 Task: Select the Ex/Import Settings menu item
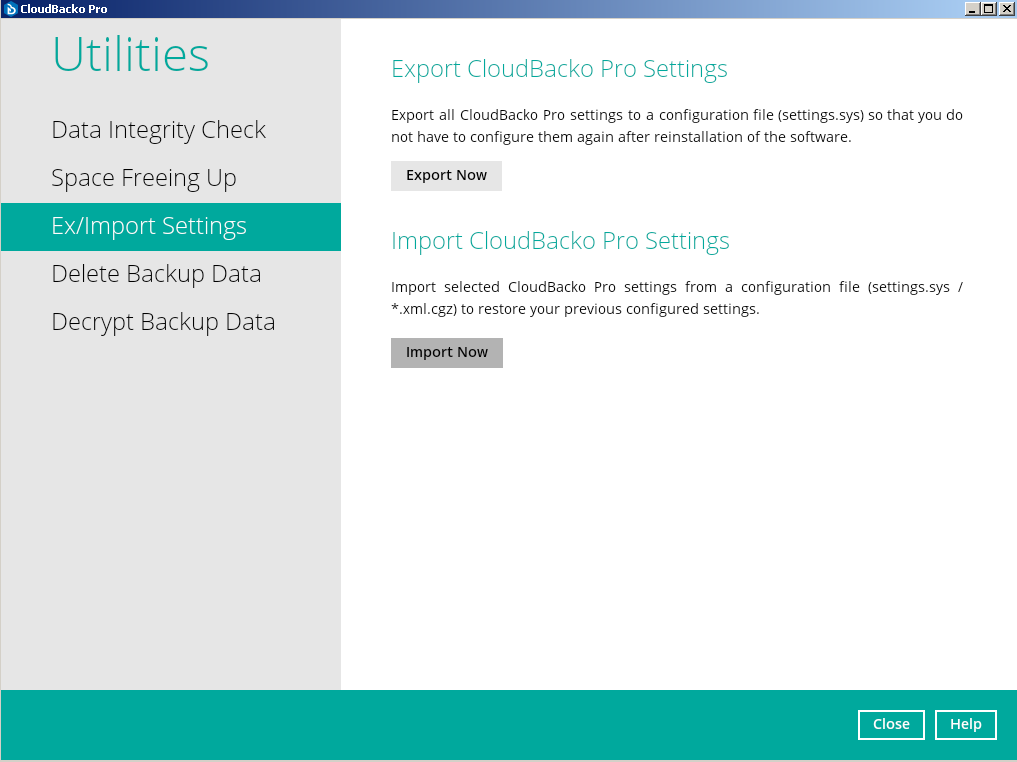point(171,226)
